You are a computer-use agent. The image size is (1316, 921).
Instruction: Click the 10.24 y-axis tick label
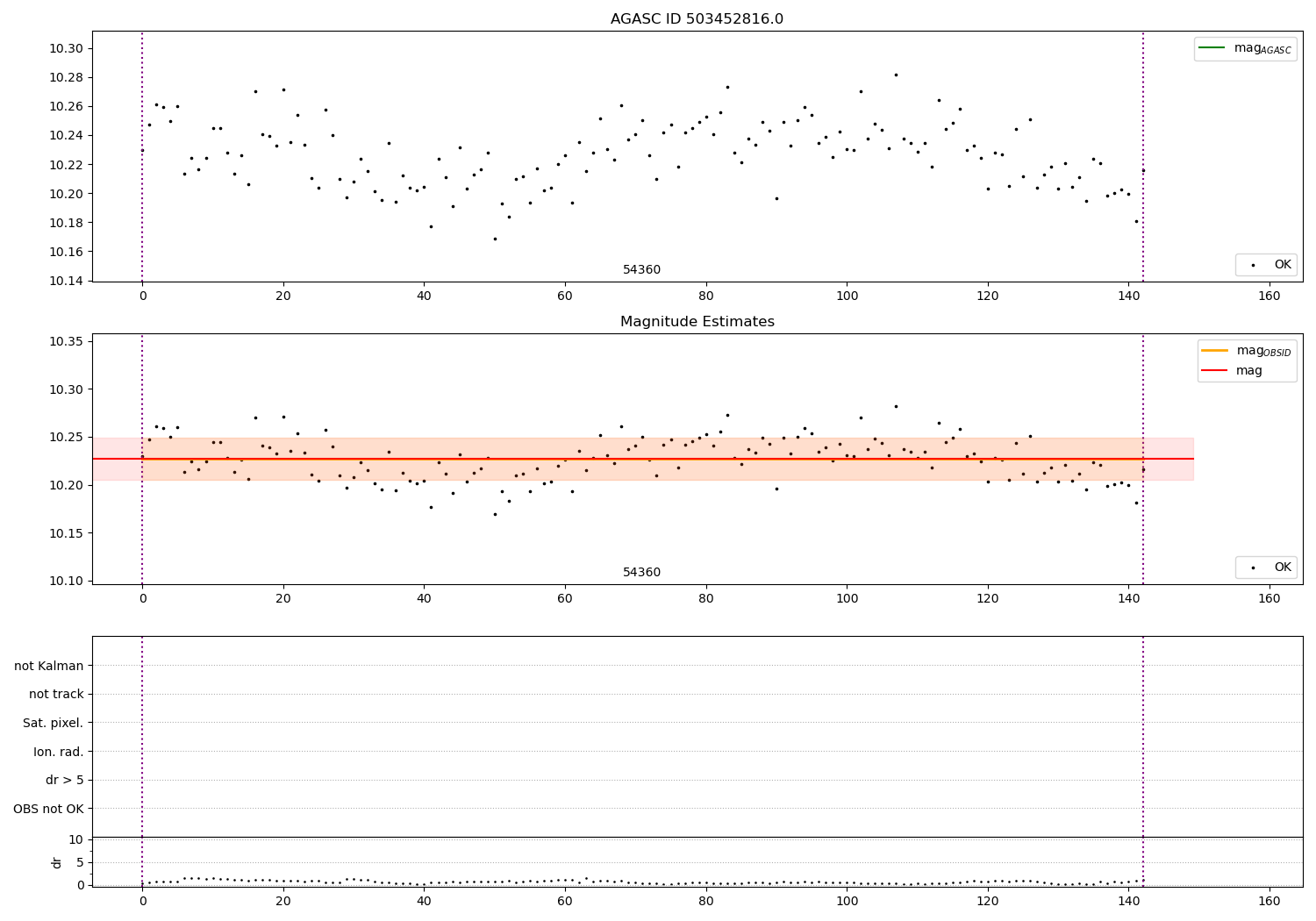67,136
